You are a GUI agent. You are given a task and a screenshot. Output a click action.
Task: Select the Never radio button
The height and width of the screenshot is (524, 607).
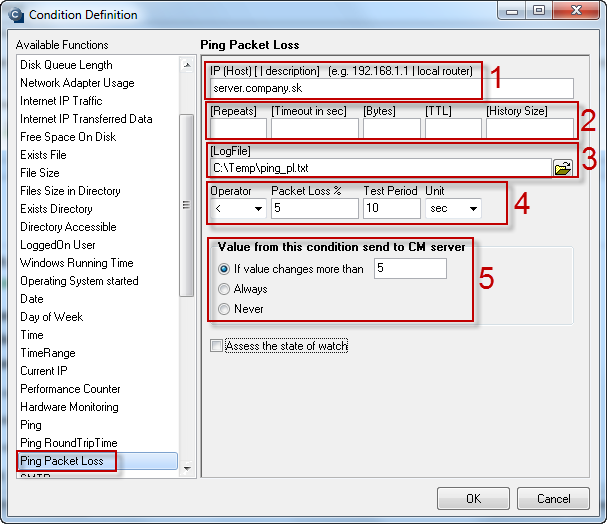224,309
